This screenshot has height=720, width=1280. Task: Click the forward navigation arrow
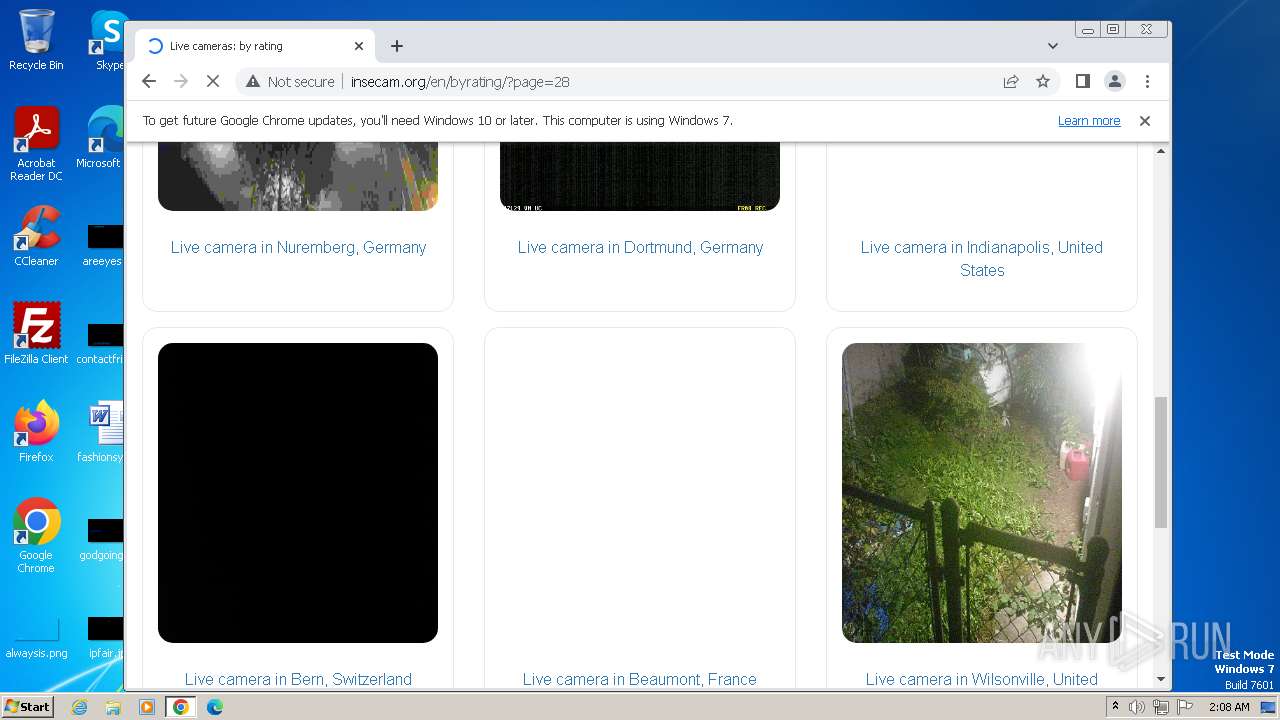coord(181,82)
